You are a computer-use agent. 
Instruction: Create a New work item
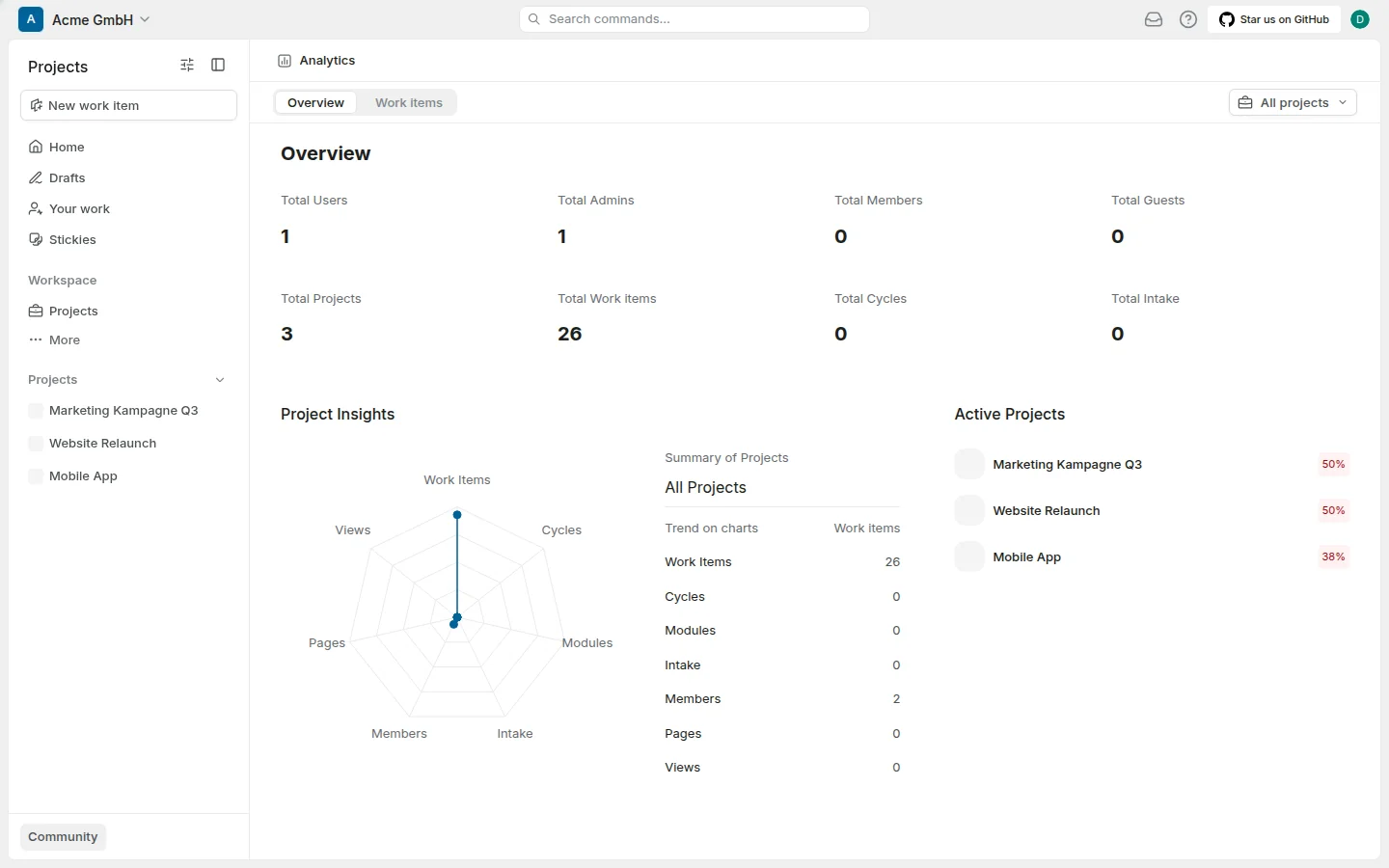pyautogui.click(x=128, y=105)
